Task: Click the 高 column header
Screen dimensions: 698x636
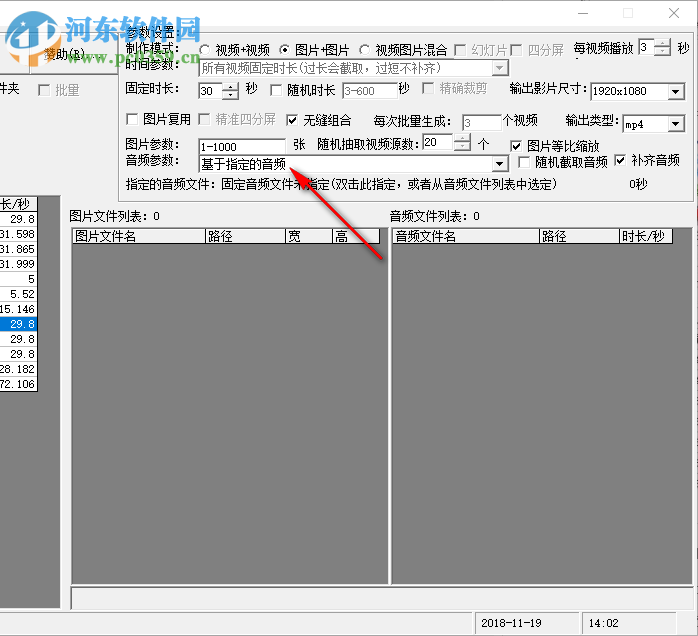Action: 356,236
